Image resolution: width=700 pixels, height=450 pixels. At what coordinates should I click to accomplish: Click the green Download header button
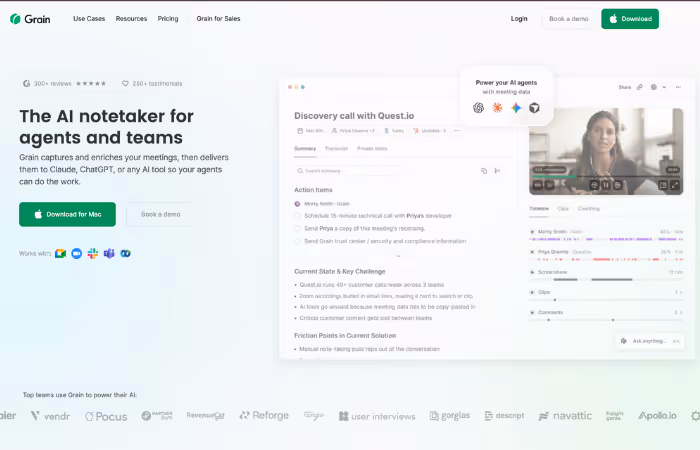click(630, 19)
